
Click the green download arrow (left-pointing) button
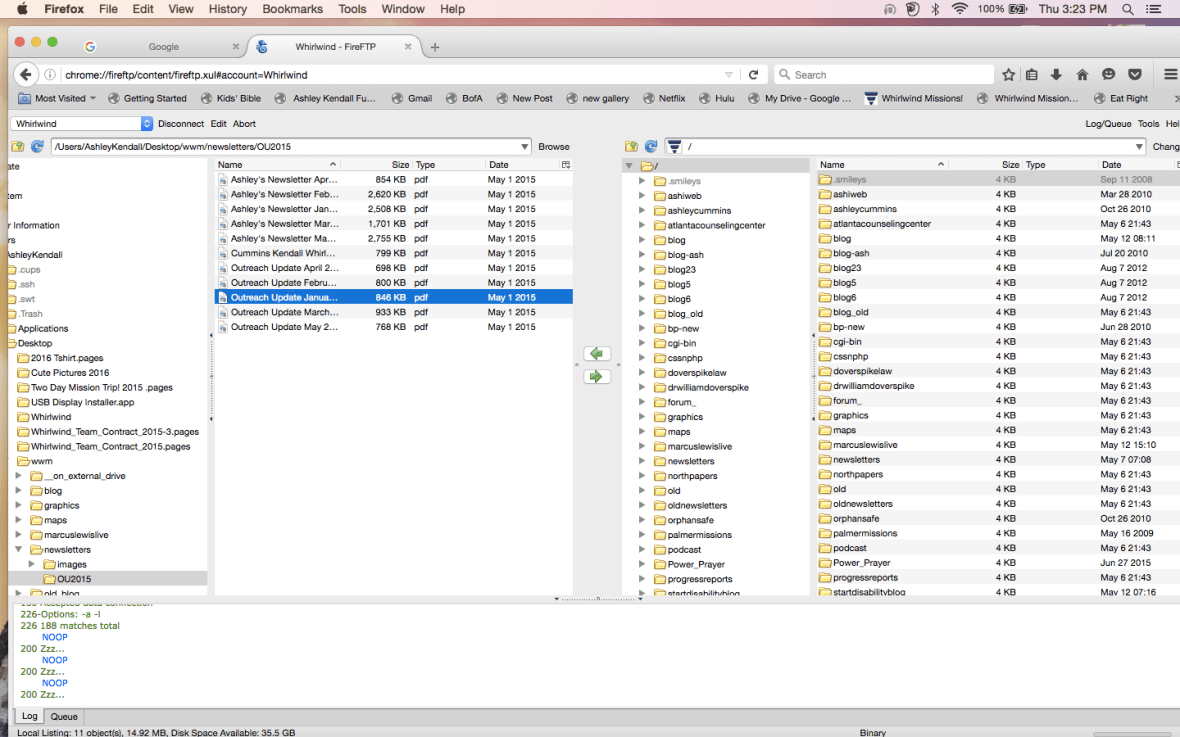597,354
